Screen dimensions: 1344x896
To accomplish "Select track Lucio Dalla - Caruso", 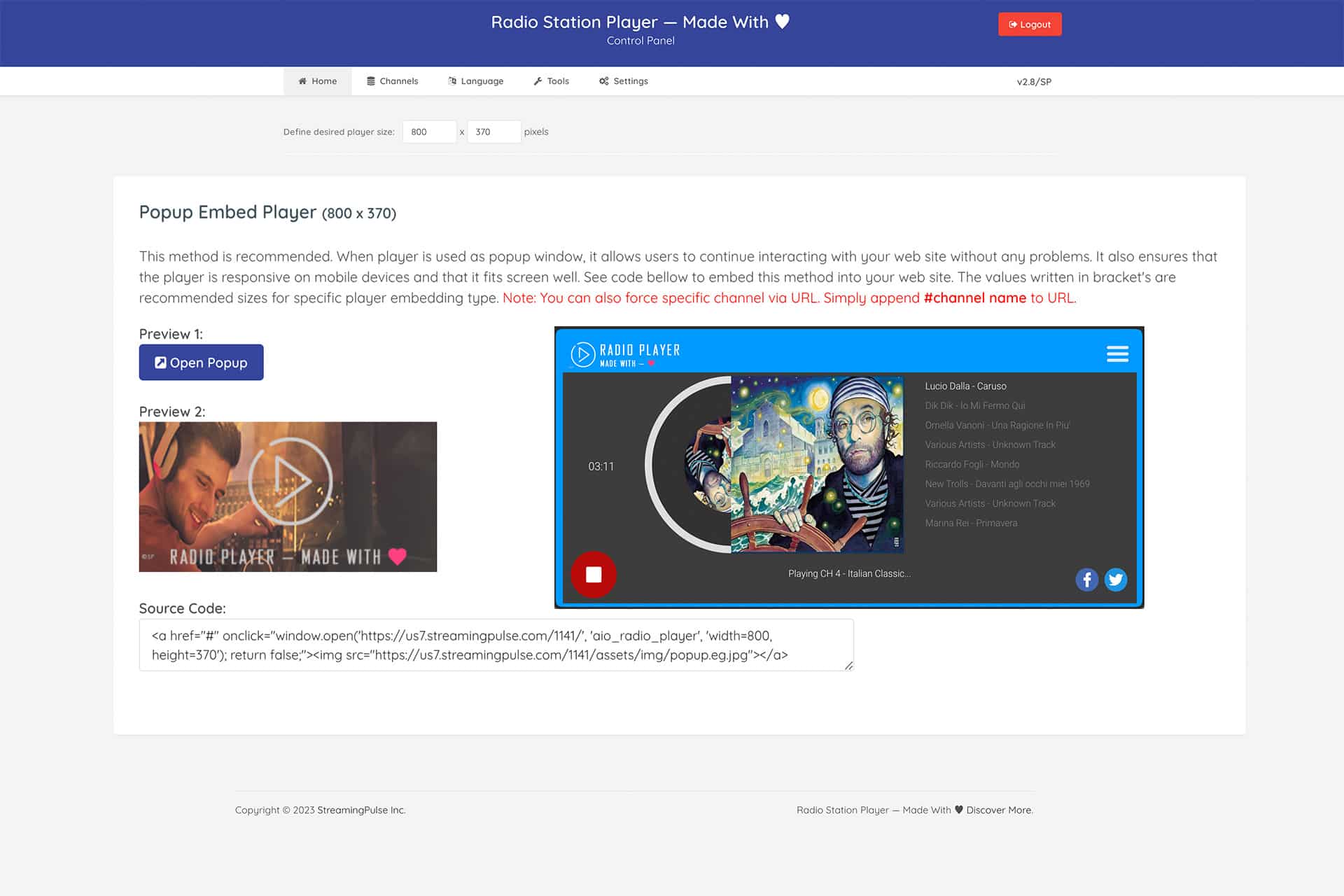I will pyautogui.click(x=965, y=386).
